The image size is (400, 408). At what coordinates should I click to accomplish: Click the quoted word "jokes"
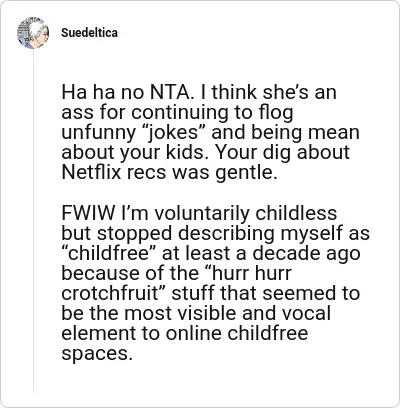coord(172,133)
